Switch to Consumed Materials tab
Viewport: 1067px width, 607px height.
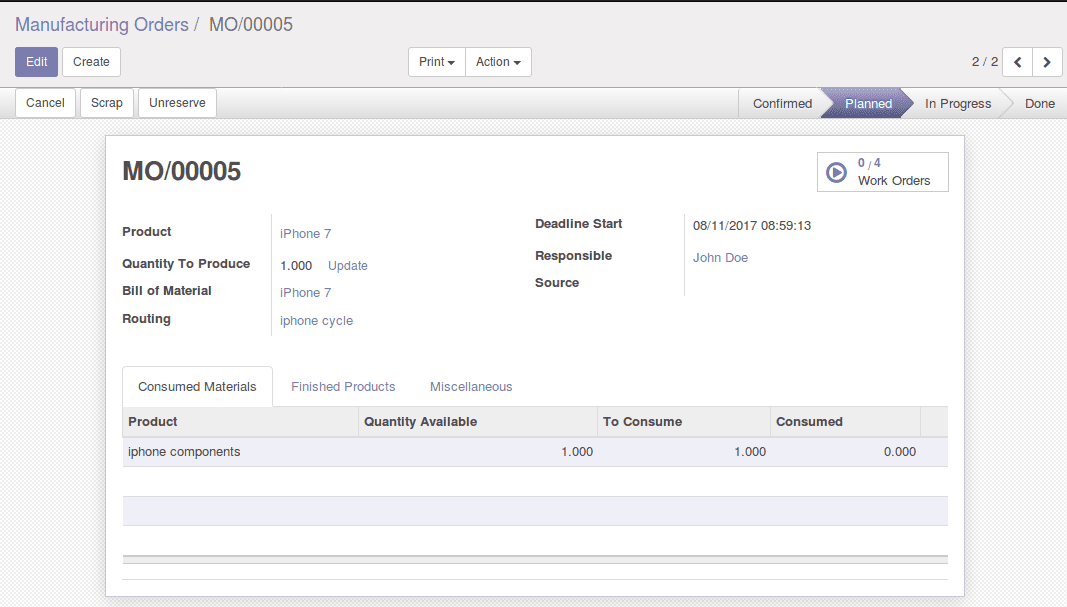click(x=197, y=387)
